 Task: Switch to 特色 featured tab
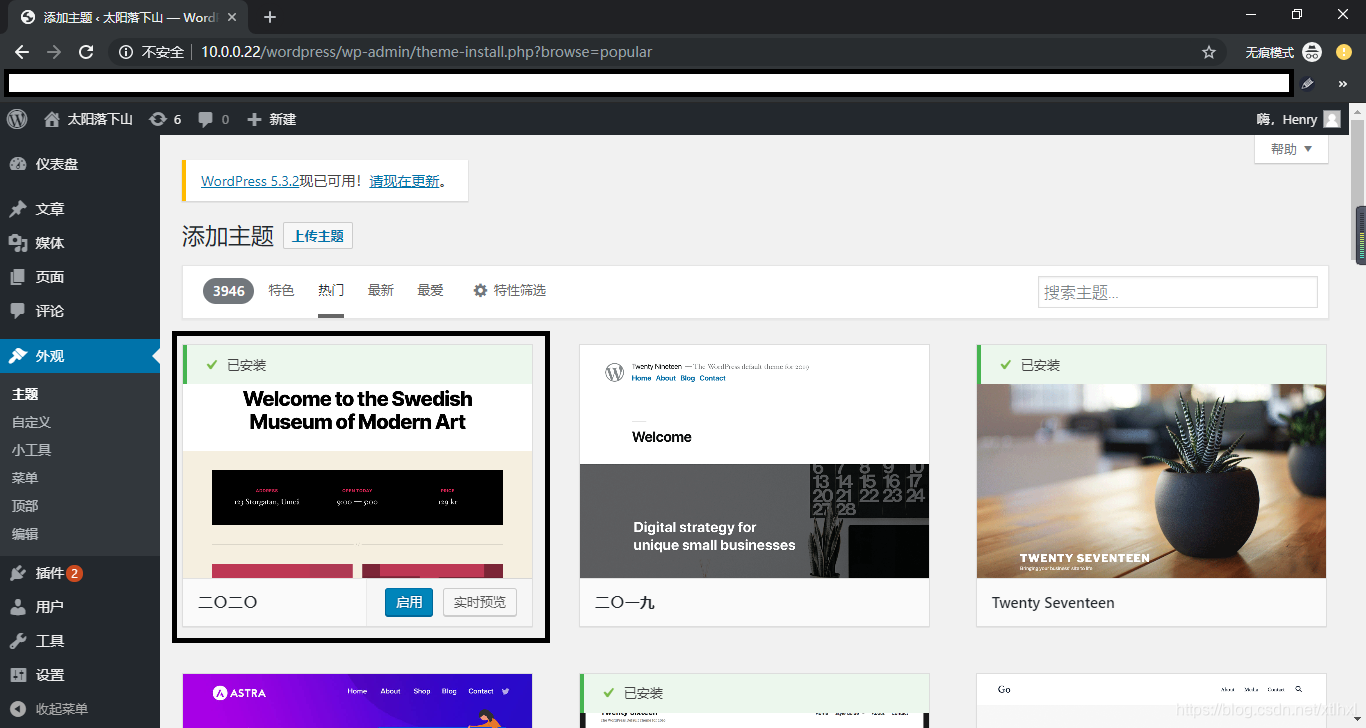pyautogui.click(x=281, y=290)
